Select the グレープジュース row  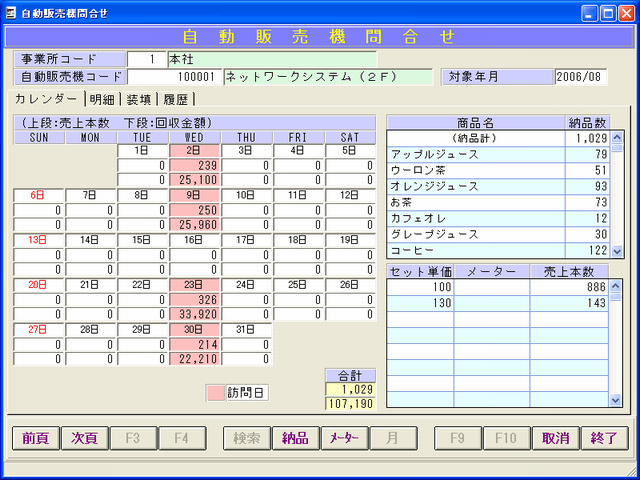pos(498,234)
